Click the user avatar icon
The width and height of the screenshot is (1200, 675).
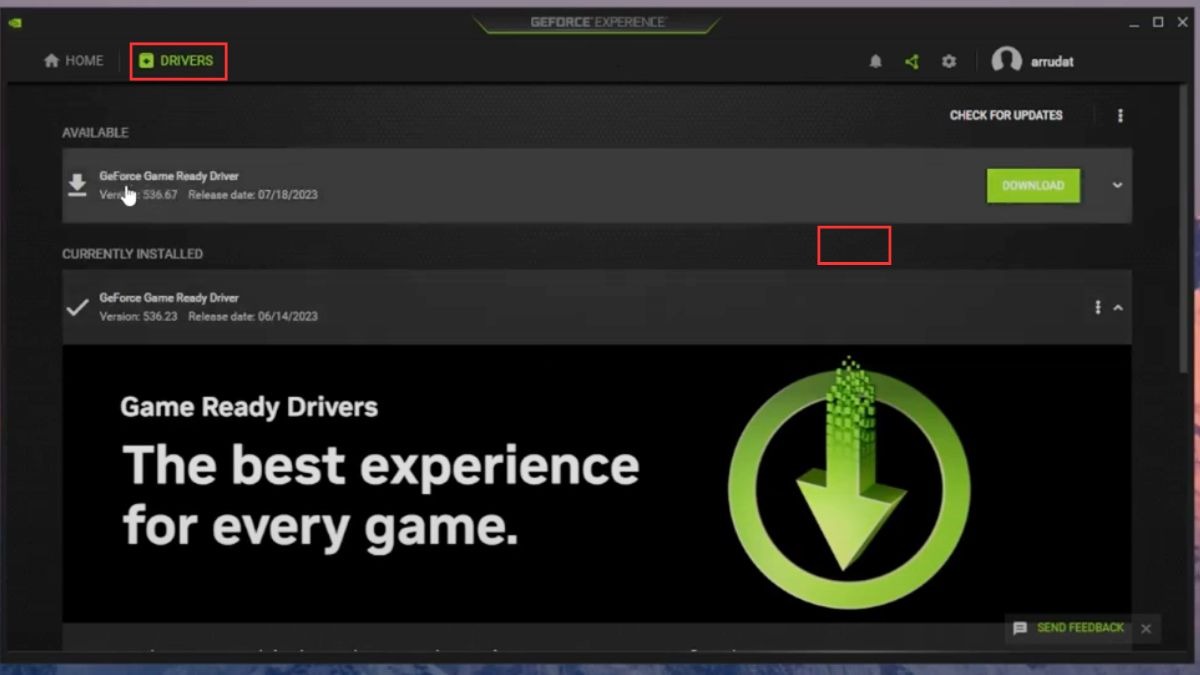(x=1006, y=61)
